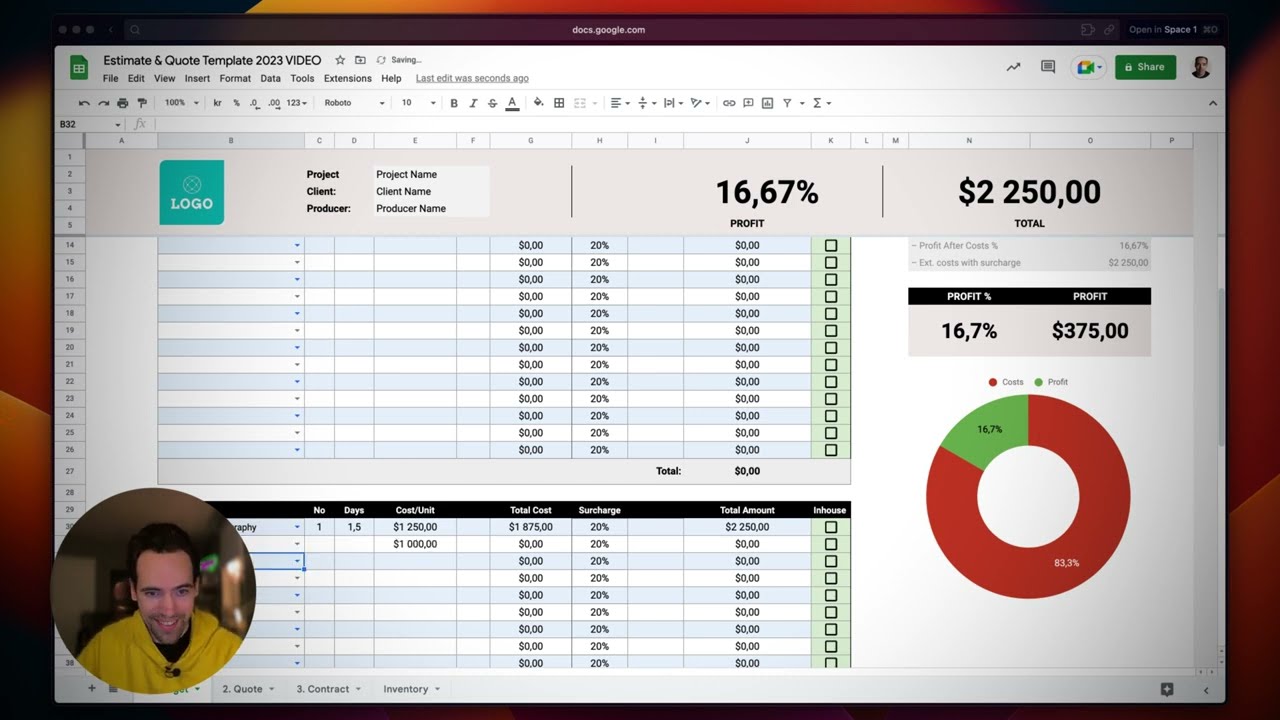Toggle bold formatting

pyautogui.click(x=454, y=103)
